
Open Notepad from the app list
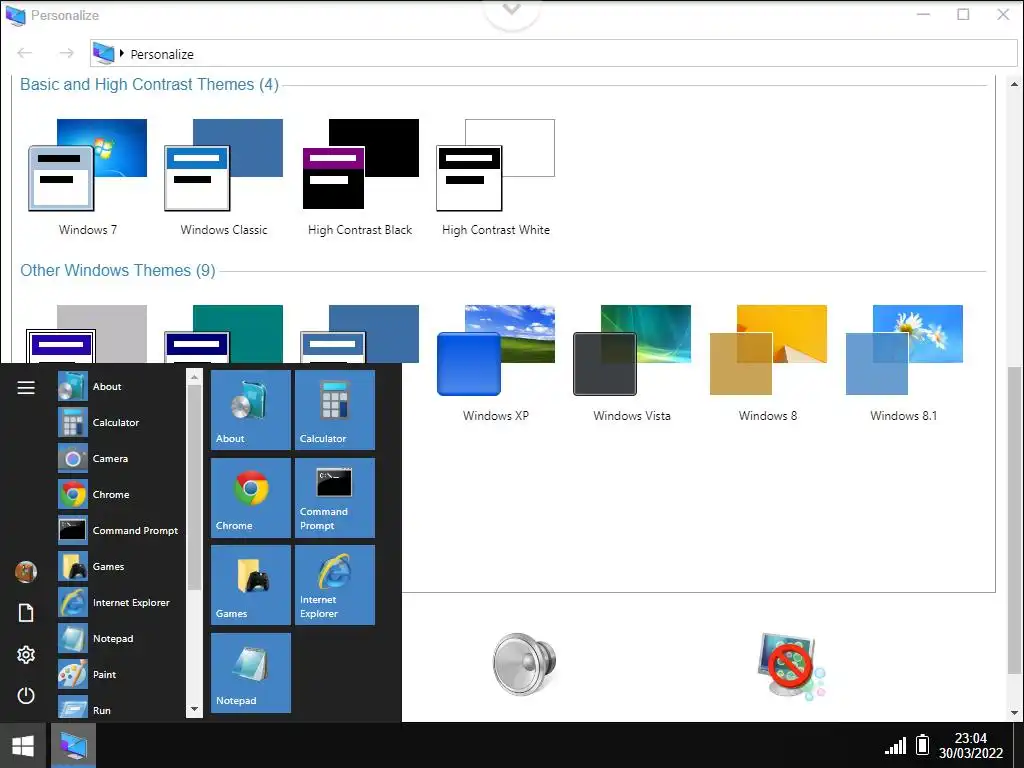[120, 638]
